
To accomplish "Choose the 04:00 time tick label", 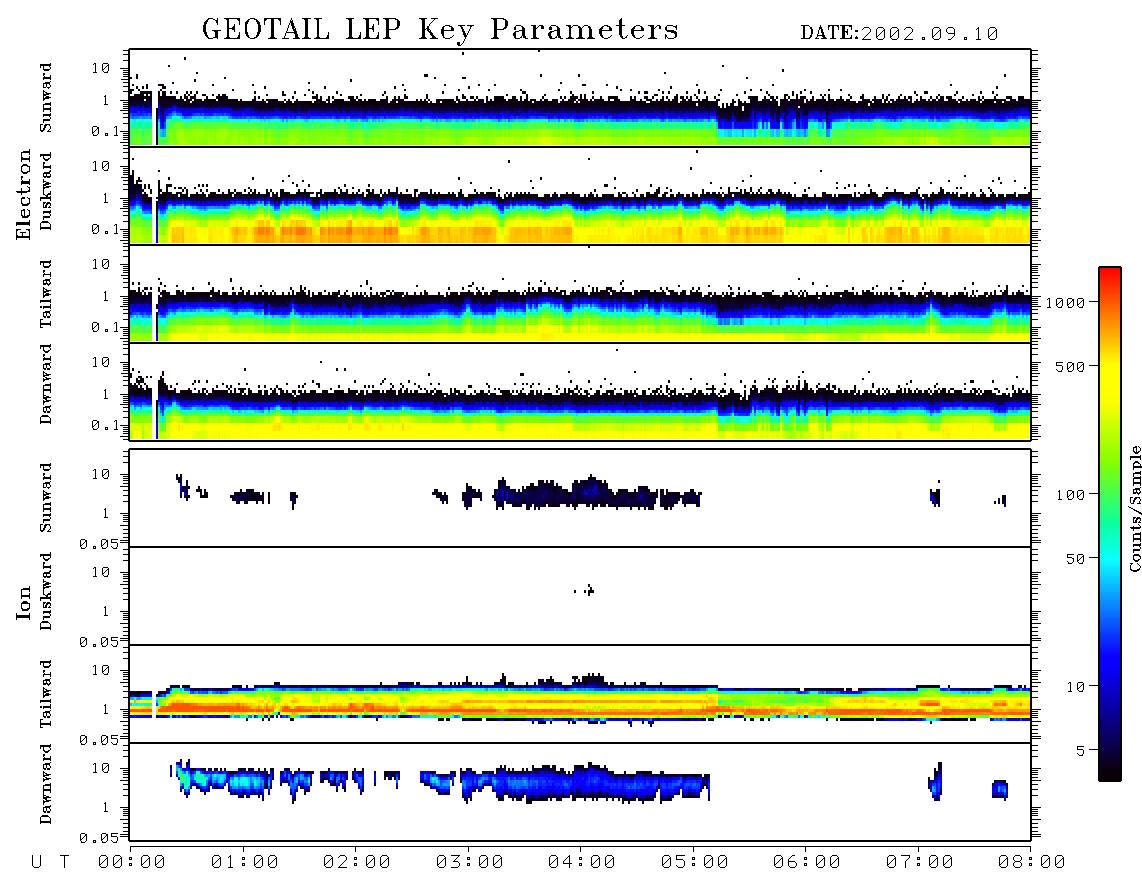I will 581,862.
